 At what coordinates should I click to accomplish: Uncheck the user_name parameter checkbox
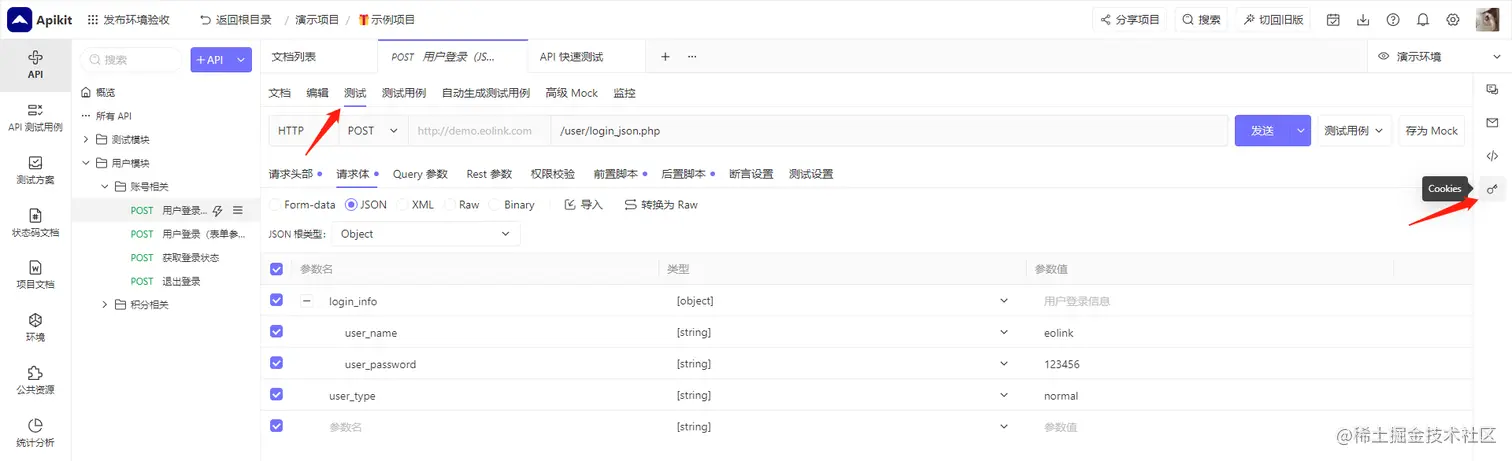277,332
